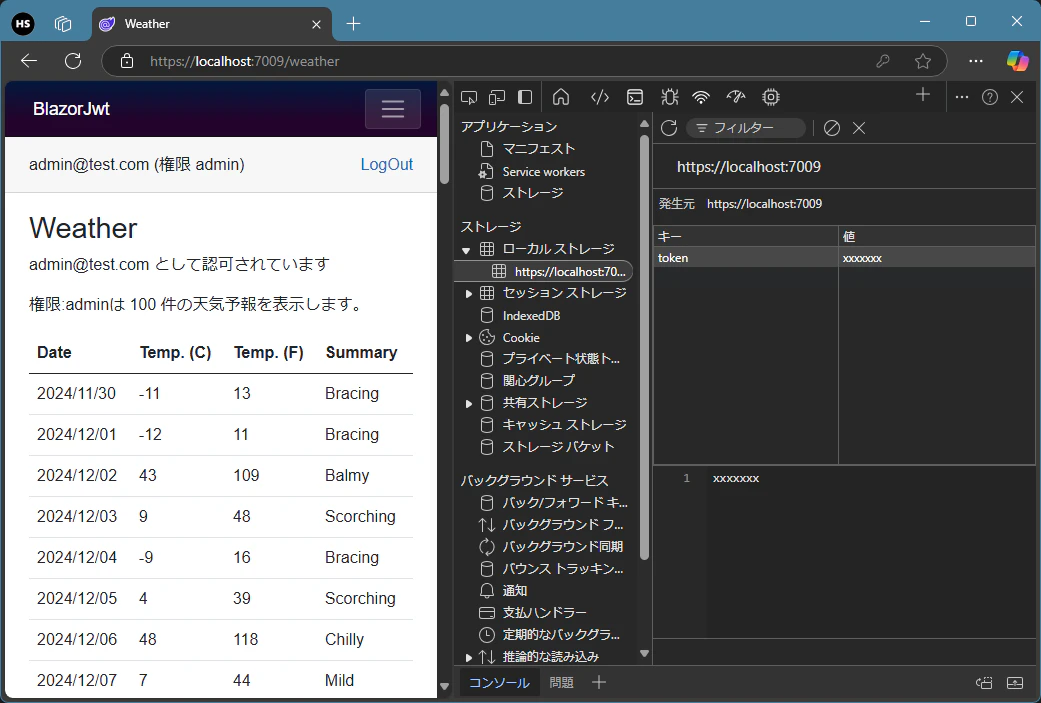Select the token key cell
Screen dimensions: 1041x703
pos(746,258)
